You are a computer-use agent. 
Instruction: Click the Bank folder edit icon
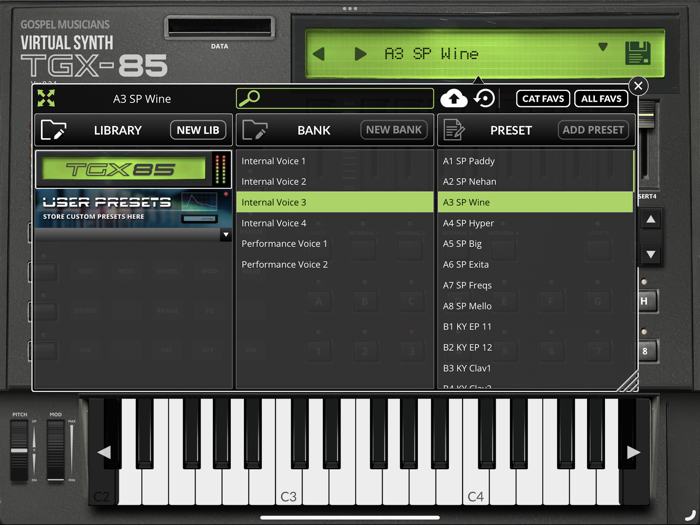255,130
